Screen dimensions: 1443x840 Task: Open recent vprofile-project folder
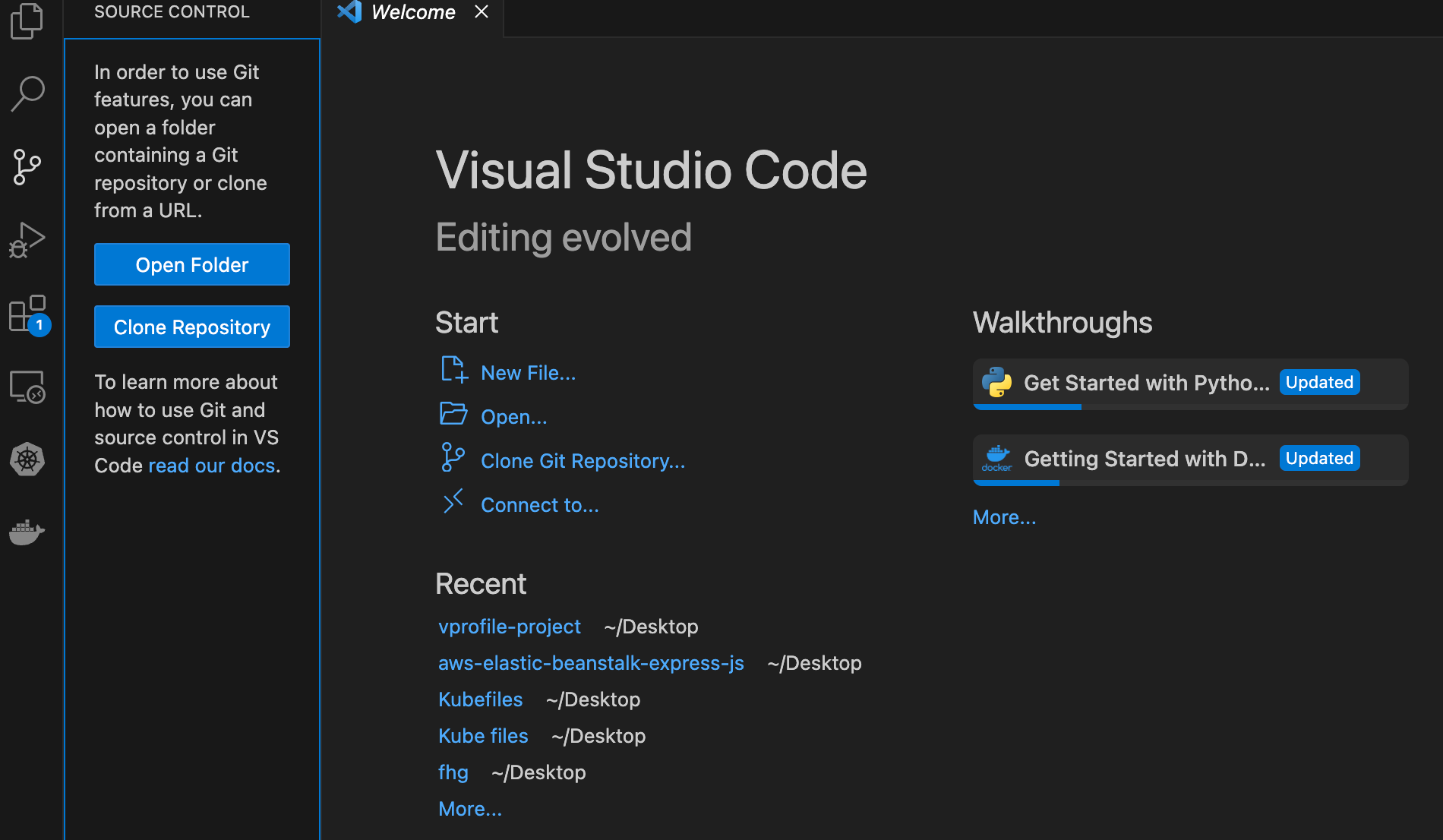pos(509,627)
